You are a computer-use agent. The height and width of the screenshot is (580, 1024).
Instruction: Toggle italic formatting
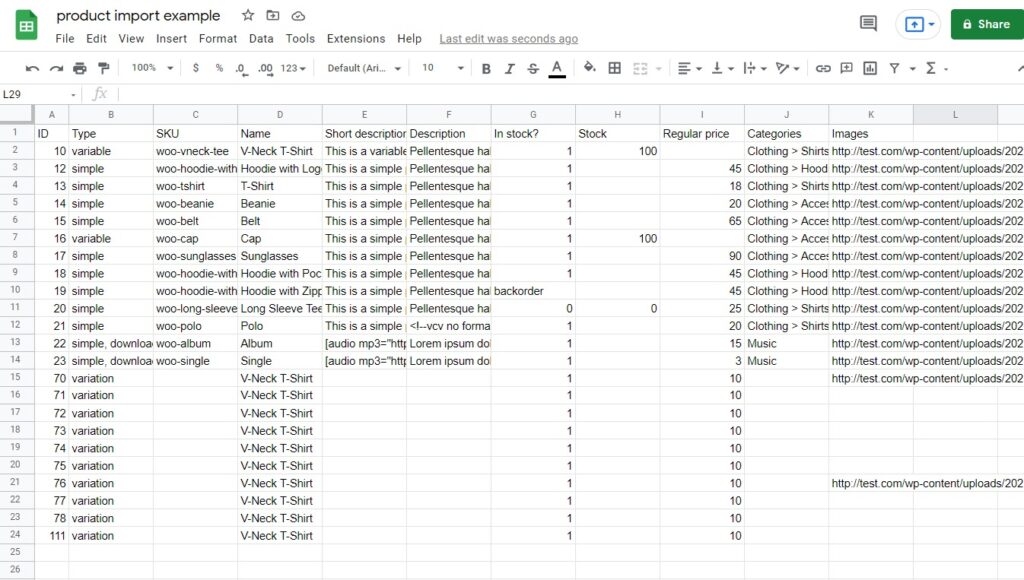(508, 69)
